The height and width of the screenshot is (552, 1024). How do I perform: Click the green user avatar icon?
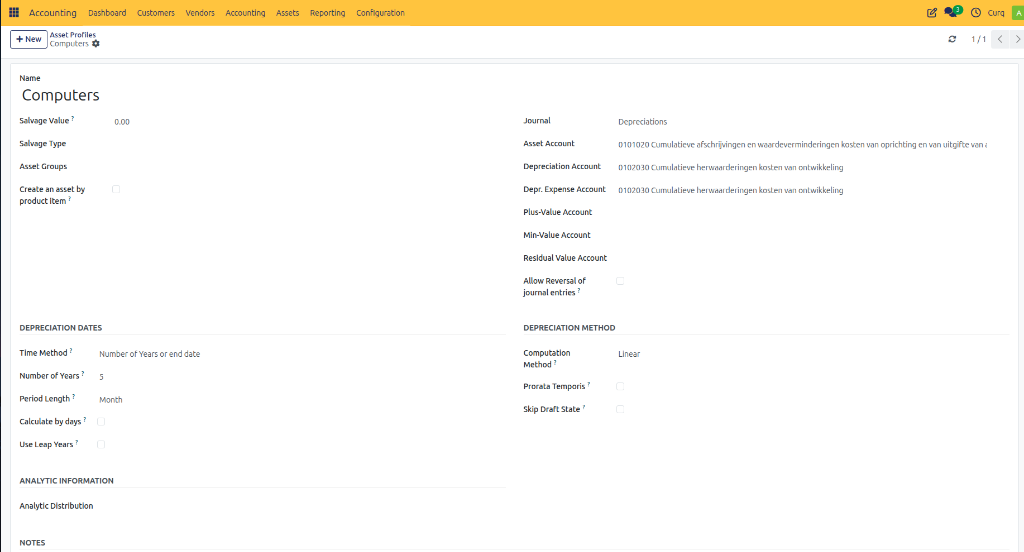tap(1017, 12)
